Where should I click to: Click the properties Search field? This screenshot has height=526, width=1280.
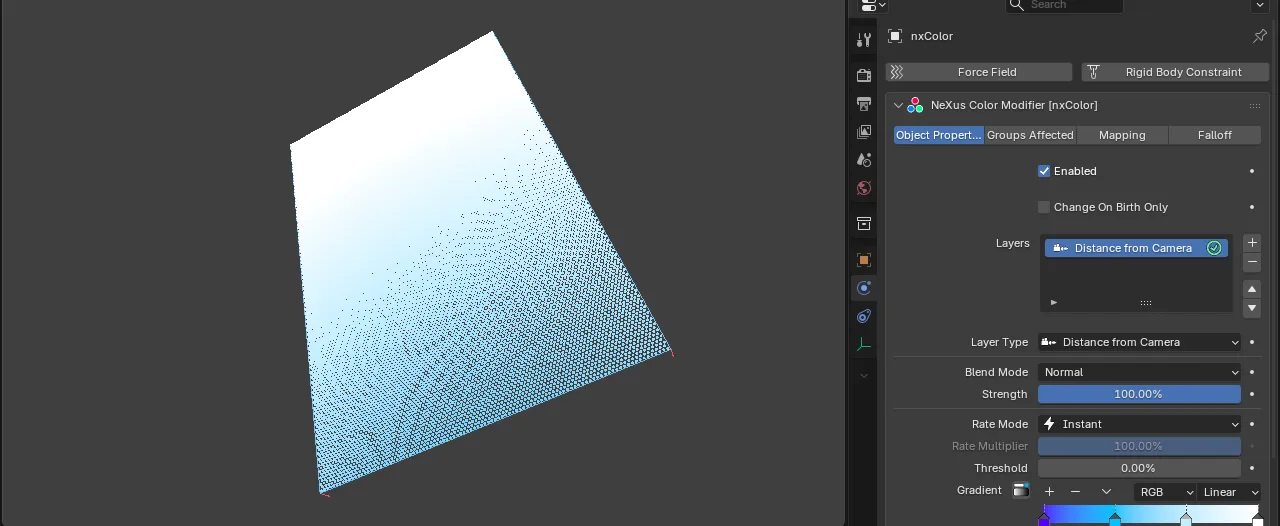coord(1064,5)
